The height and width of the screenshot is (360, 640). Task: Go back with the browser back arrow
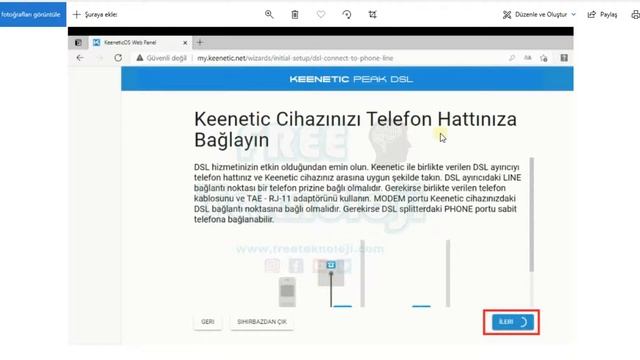coord(80,58)
